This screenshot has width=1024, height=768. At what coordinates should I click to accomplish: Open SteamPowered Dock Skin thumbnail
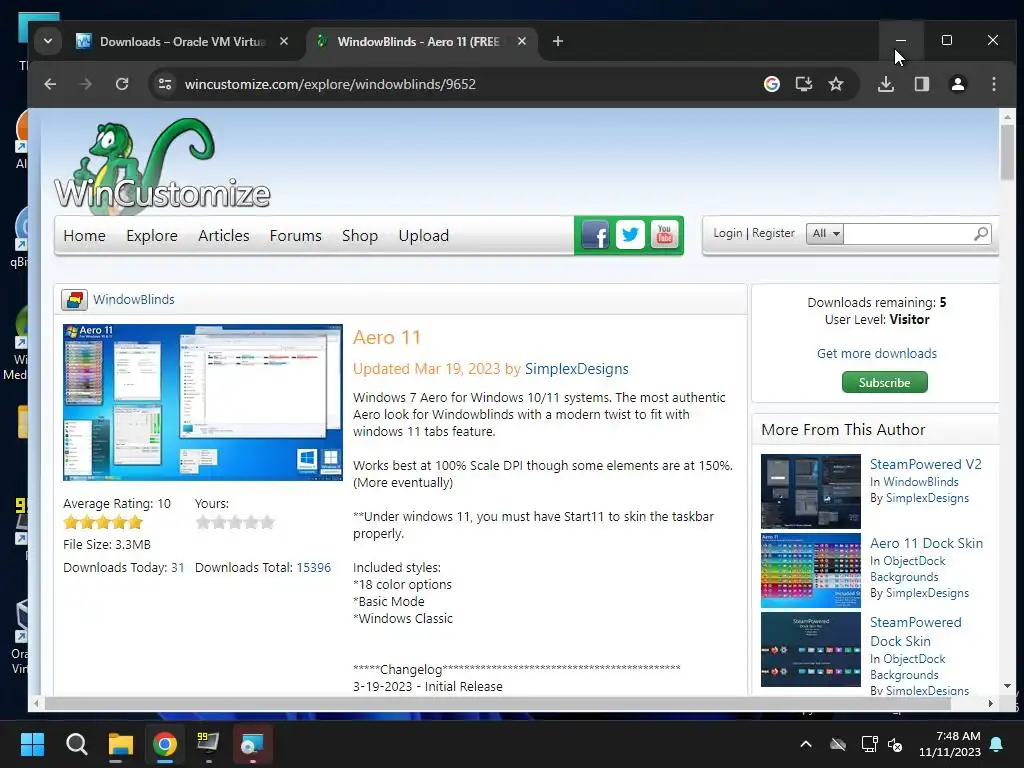coord(810,649)
